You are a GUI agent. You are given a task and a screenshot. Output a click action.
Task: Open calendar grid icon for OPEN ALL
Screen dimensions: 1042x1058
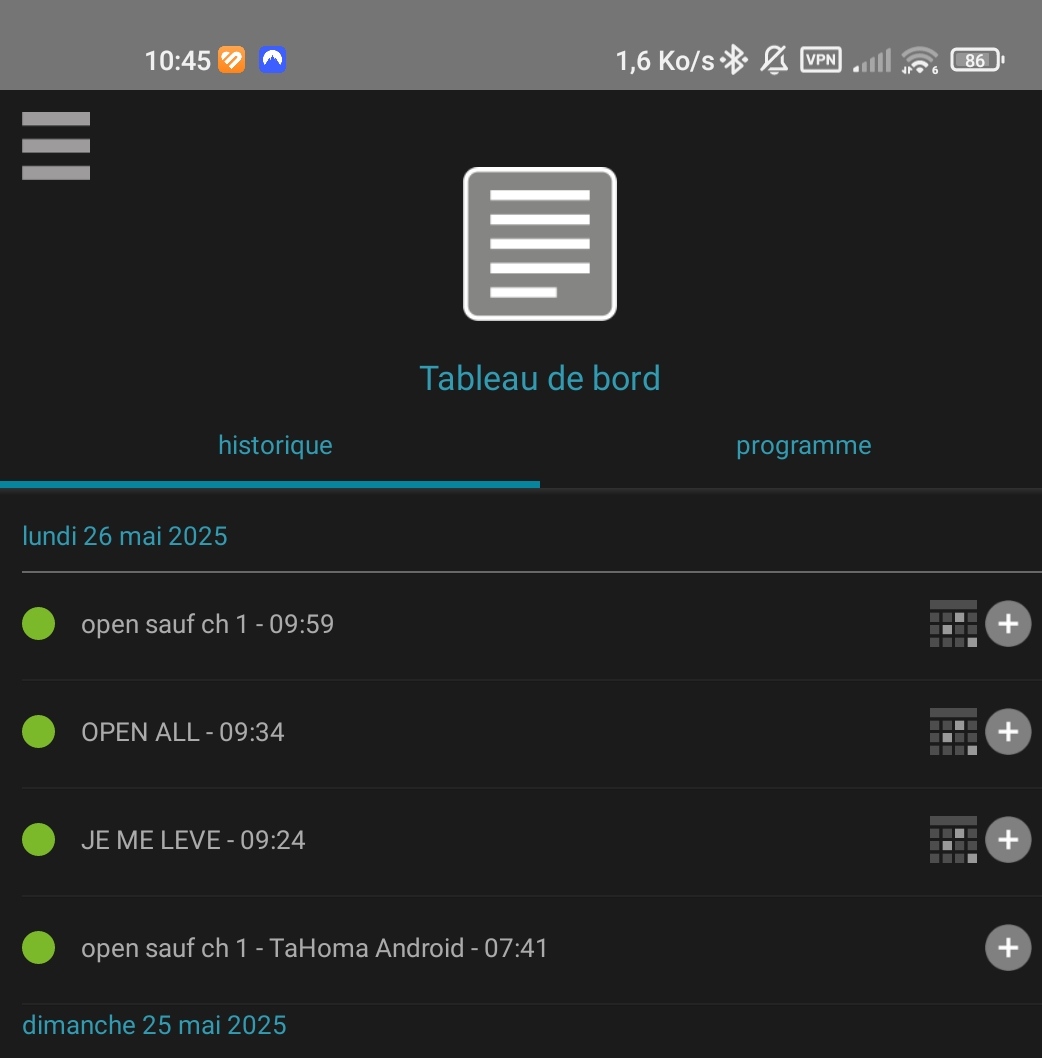pos(954,731)
